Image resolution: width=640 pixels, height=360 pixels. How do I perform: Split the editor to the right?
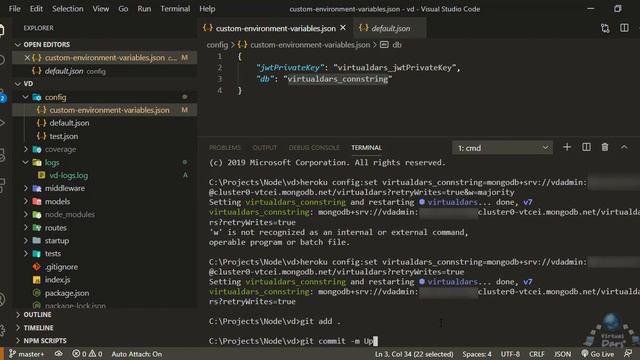coord(624,28)
